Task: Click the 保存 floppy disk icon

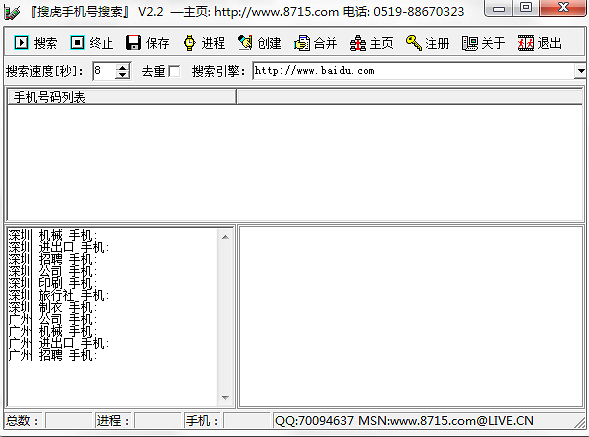Action: [x=133, y=43]
